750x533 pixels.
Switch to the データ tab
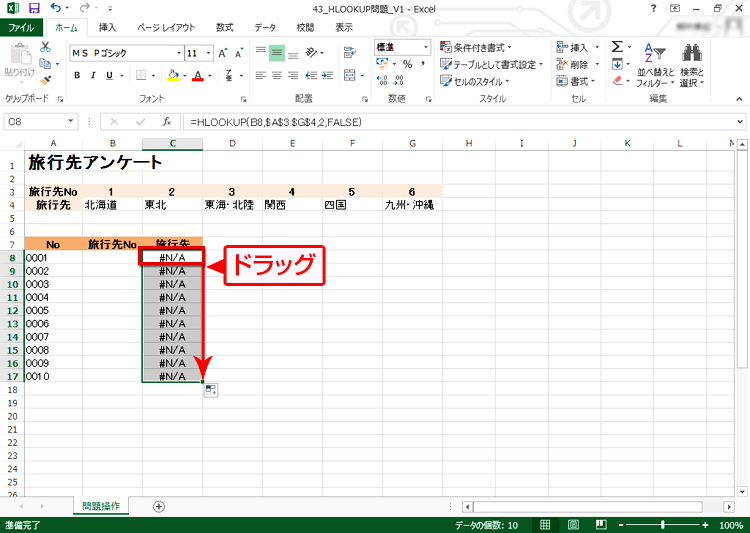265,27
